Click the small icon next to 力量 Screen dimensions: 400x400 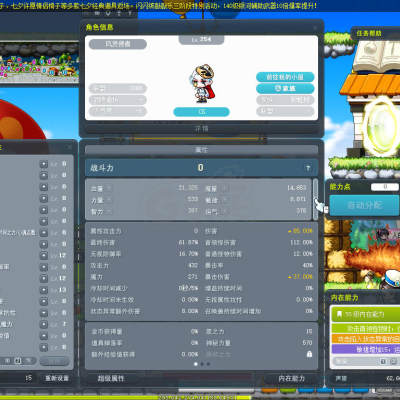pos(109,200)
